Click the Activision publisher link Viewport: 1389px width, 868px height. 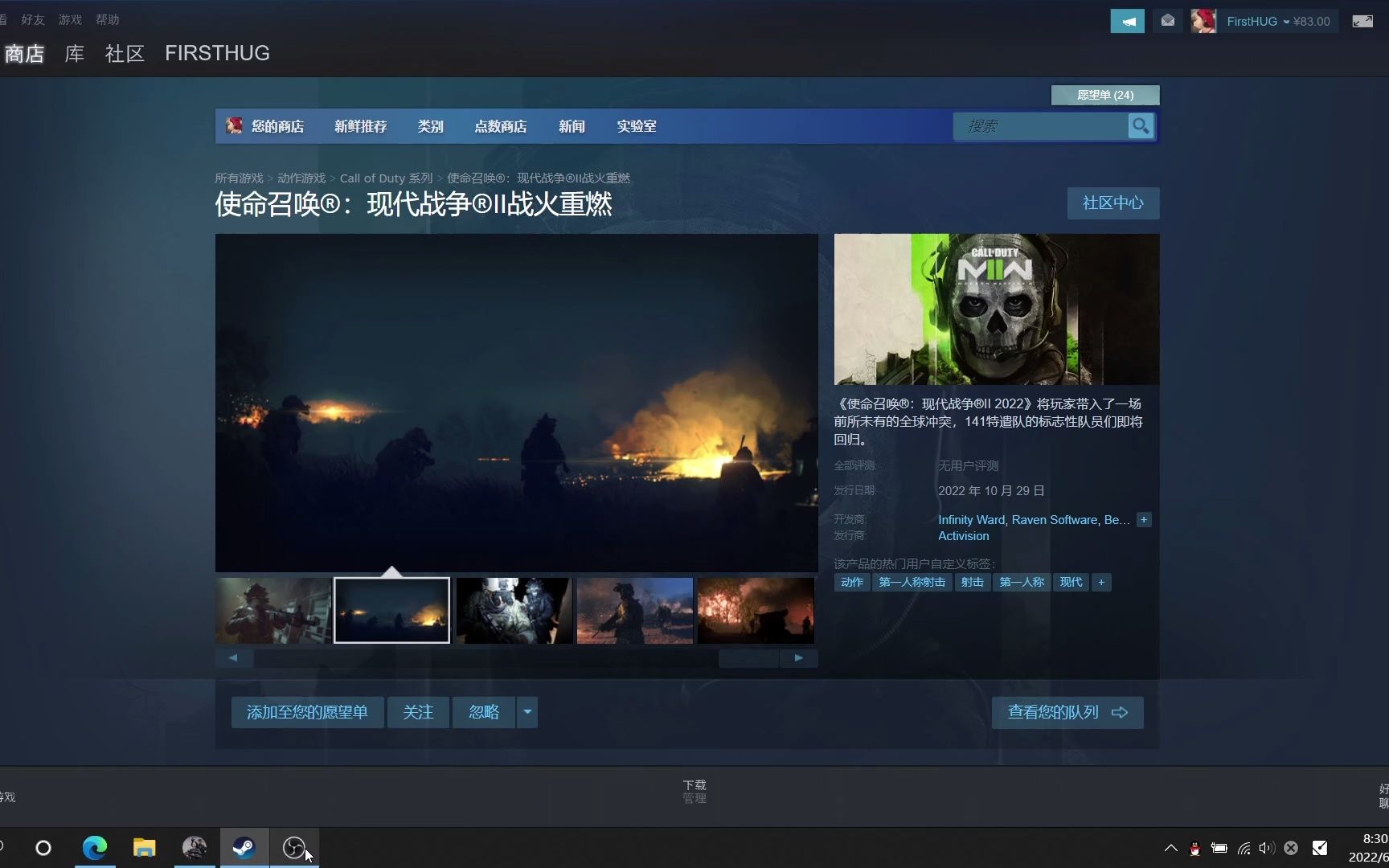tap(964, 536)
